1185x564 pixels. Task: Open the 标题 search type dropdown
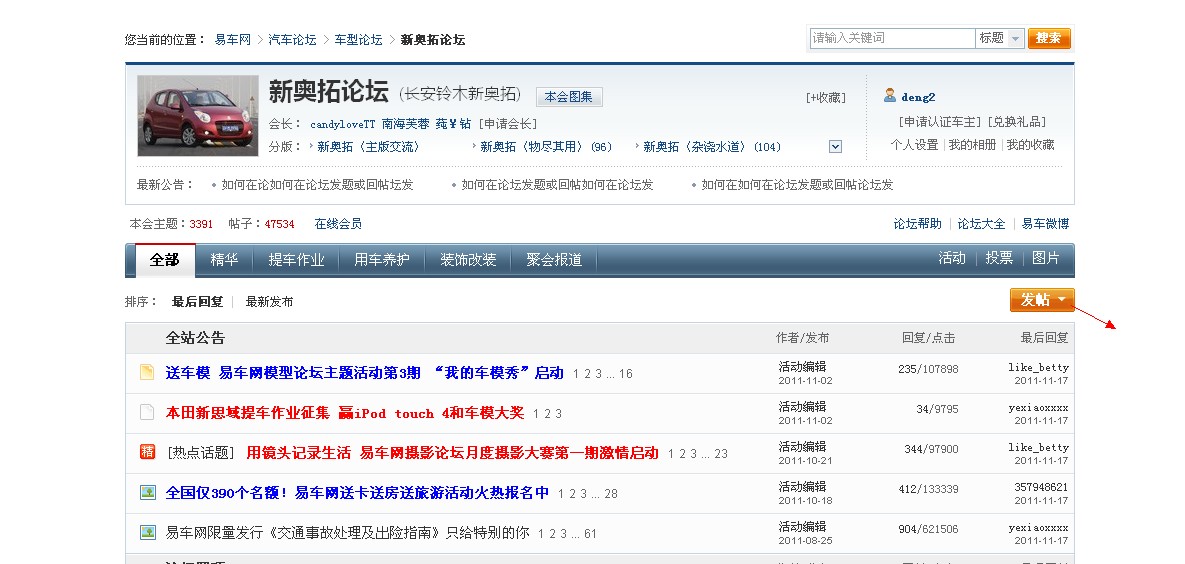pos(1001,38)
